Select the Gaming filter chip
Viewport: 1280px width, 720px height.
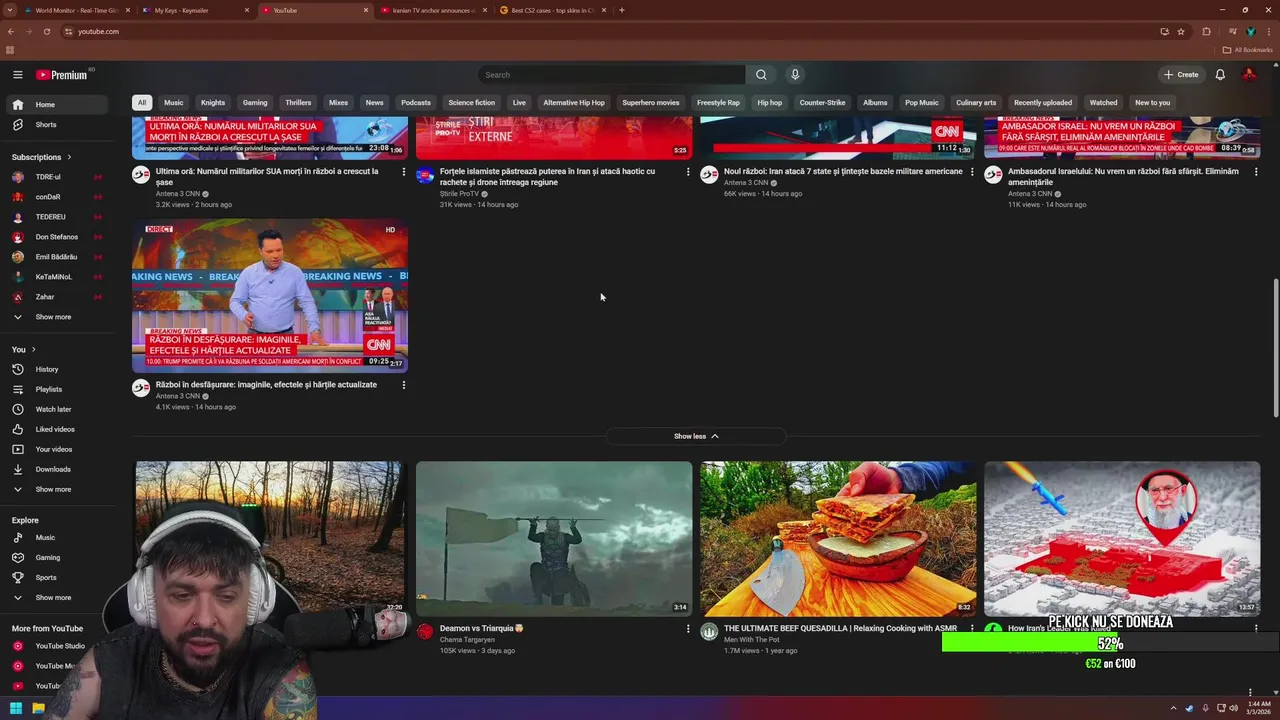[255, 102]
